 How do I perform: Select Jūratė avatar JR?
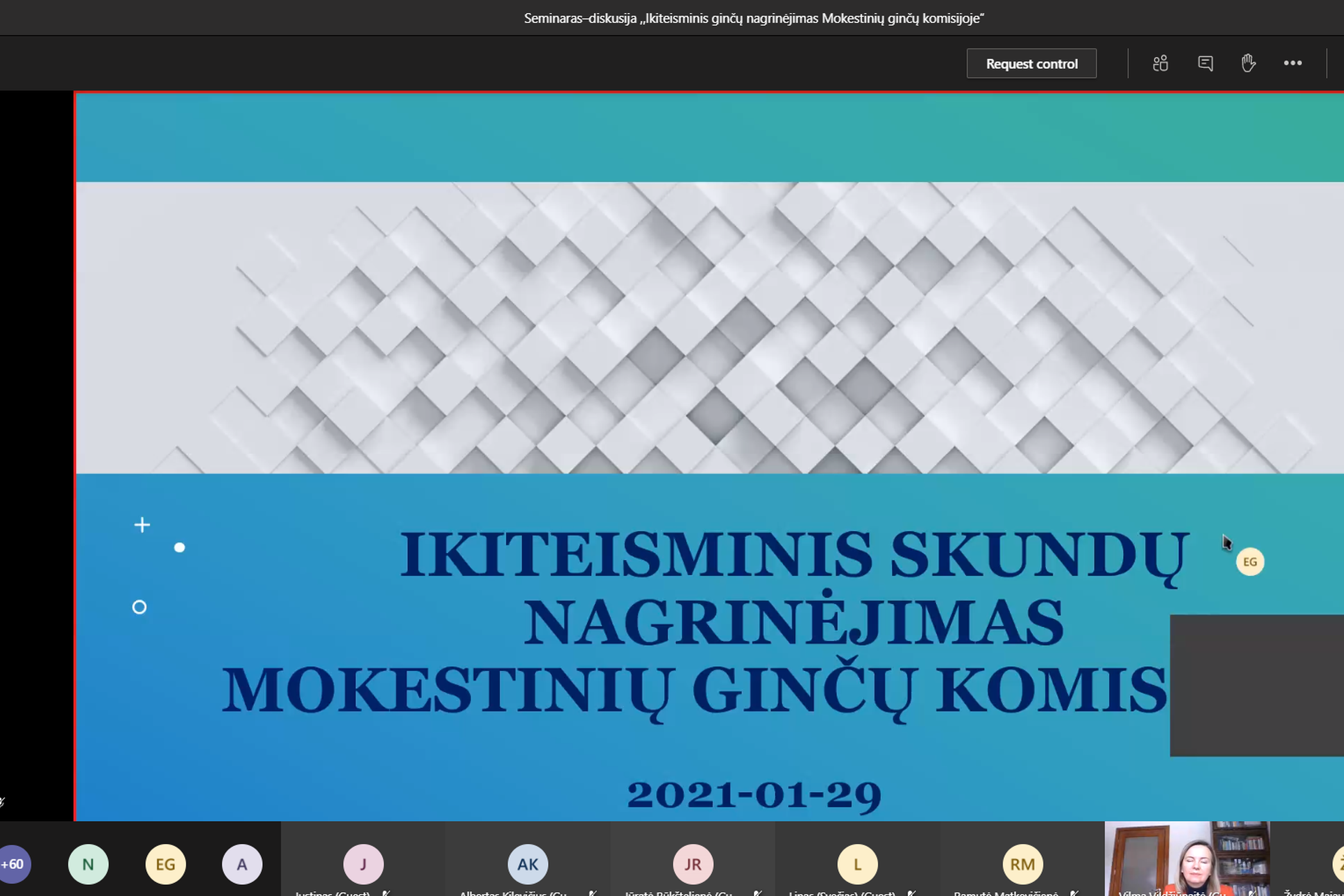coord(693,864)
